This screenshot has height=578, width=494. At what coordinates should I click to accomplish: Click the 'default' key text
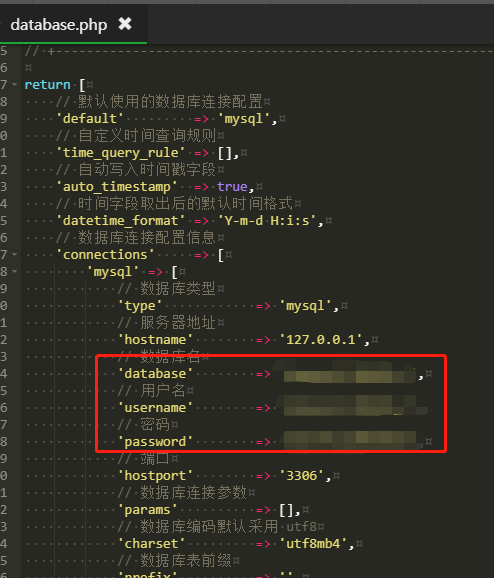(90, 119)
